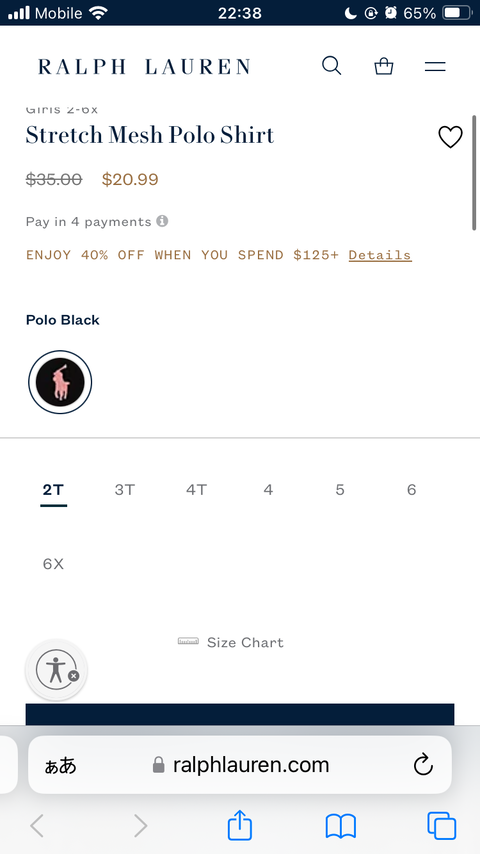Reload the page with refresh icon
This screenshot has width=480, height=854.
[x=423, y=765]
